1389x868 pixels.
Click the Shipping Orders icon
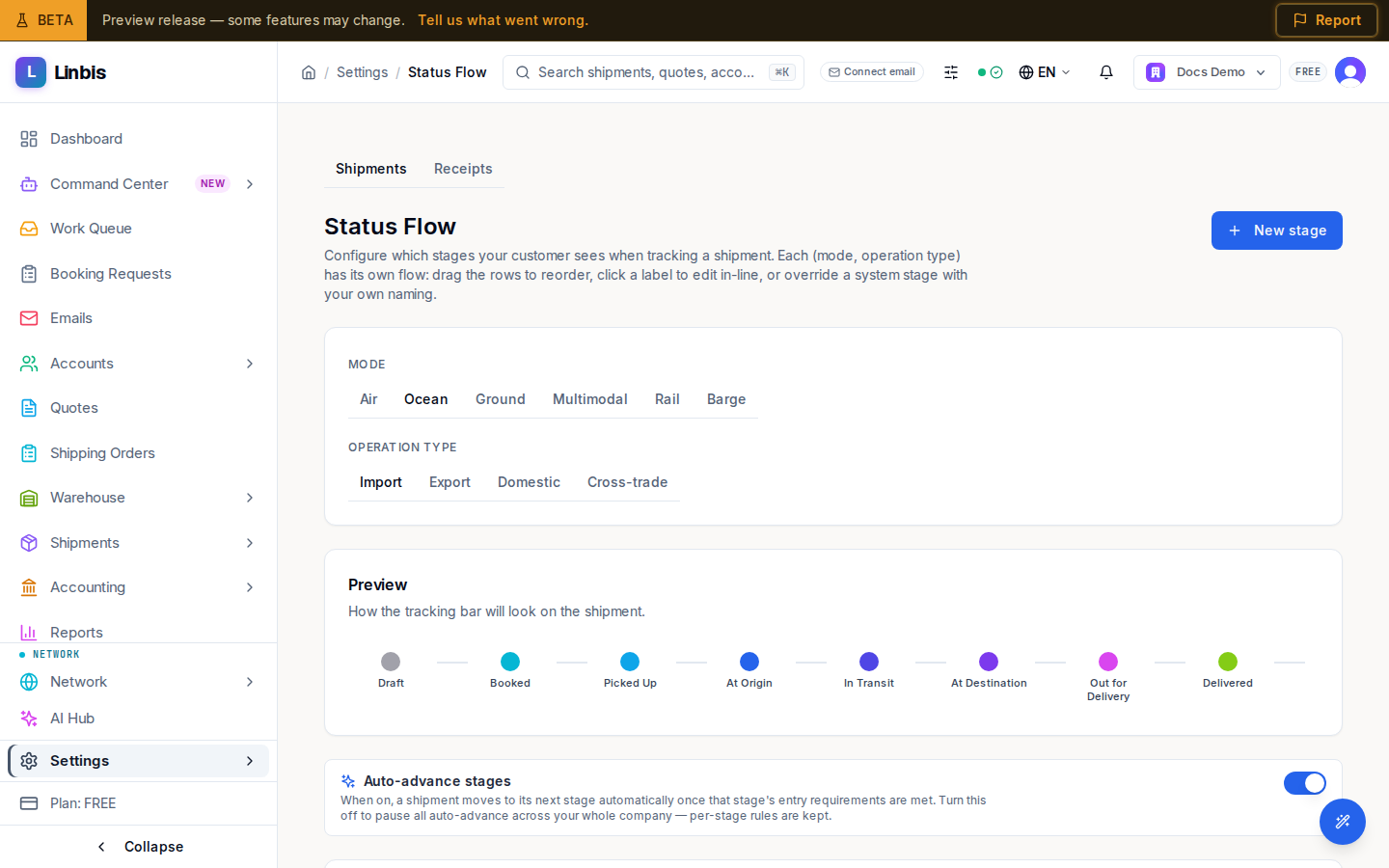(29, 453)
